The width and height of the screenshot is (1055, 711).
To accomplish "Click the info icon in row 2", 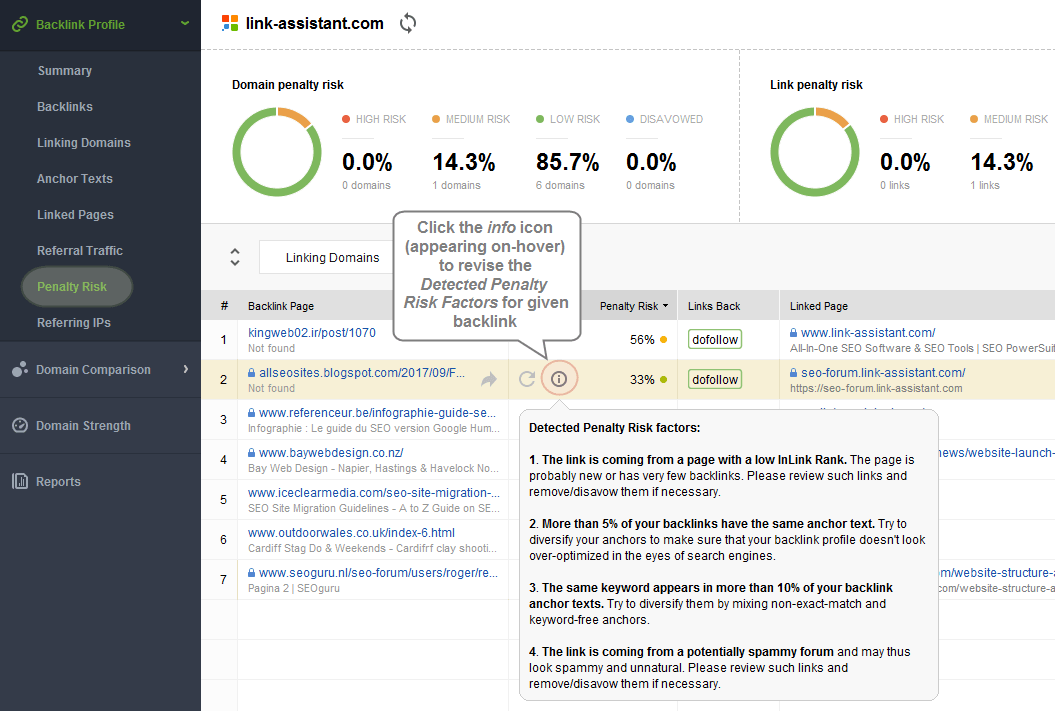I will click(x=559, y=379).
